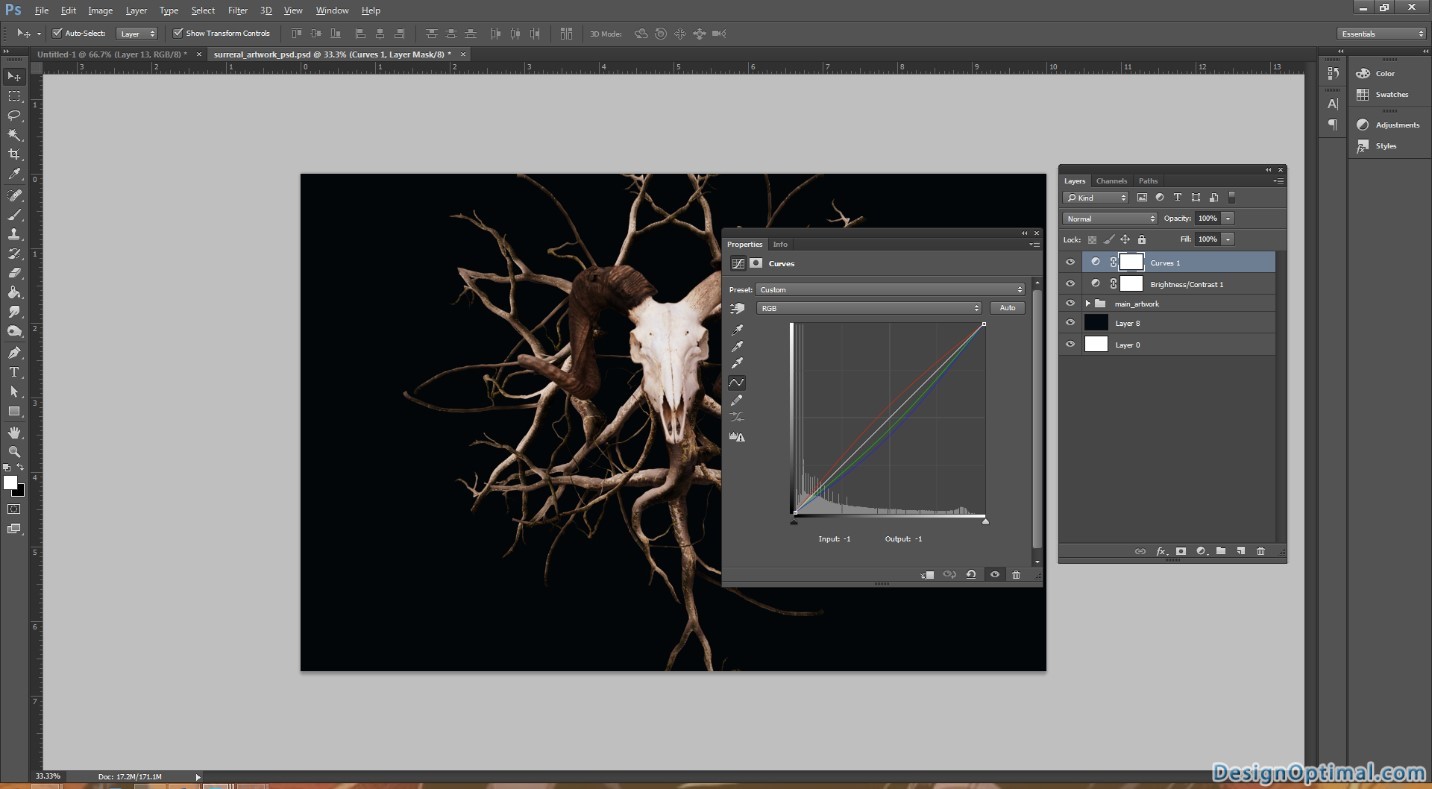Click the Curves 1 layer mask thumbnail
Image resolution: width=1432 pixels, height=789 pixels.
tap(1131, 262)
